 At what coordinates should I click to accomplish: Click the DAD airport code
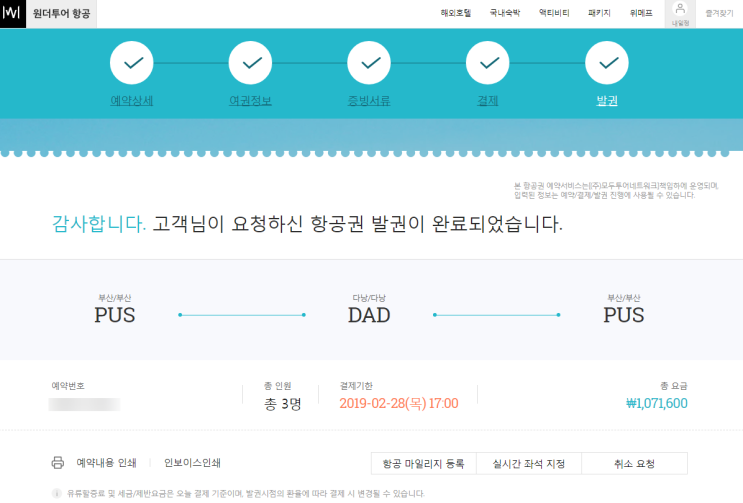click(x=369, y=315)
